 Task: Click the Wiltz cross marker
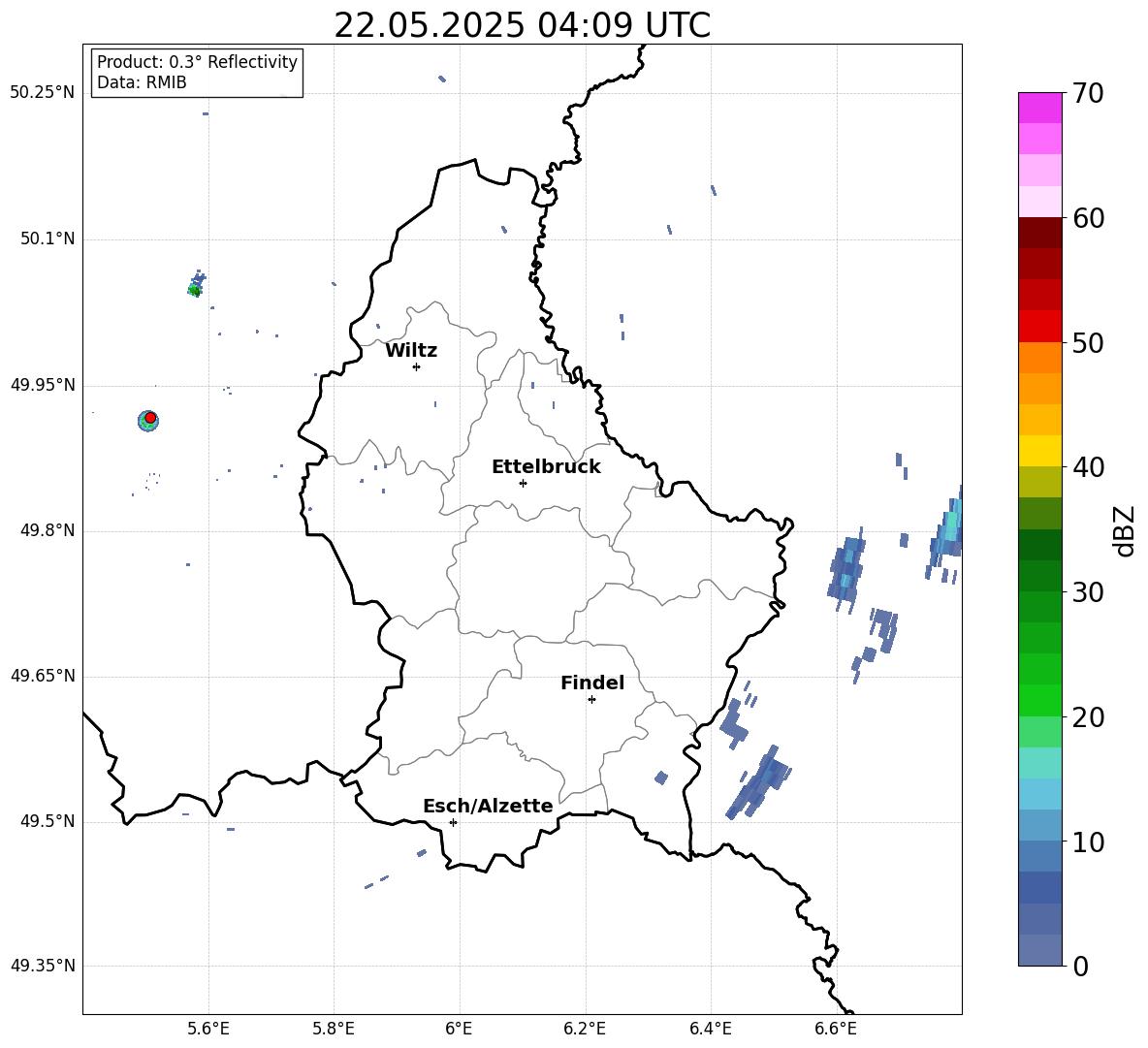click(417, 366)
